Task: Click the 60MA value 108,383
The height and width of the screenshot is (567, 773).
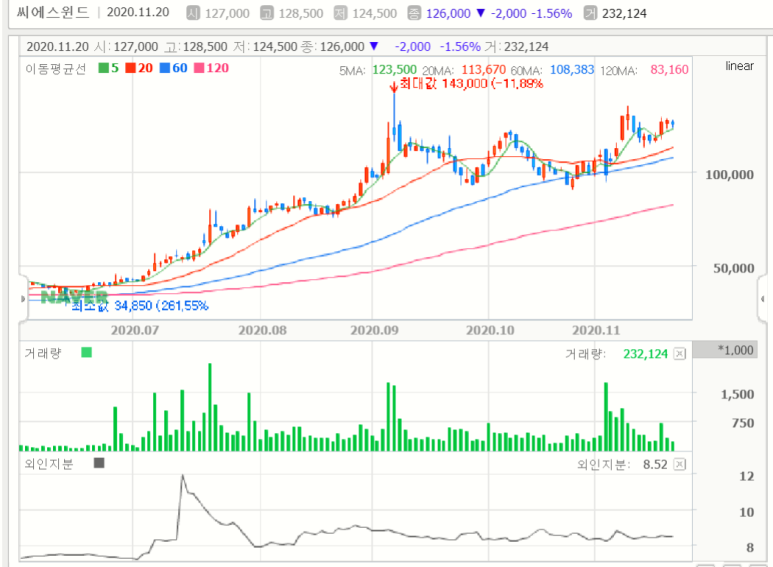Action: pyautogui.click(x=572, y=70)
